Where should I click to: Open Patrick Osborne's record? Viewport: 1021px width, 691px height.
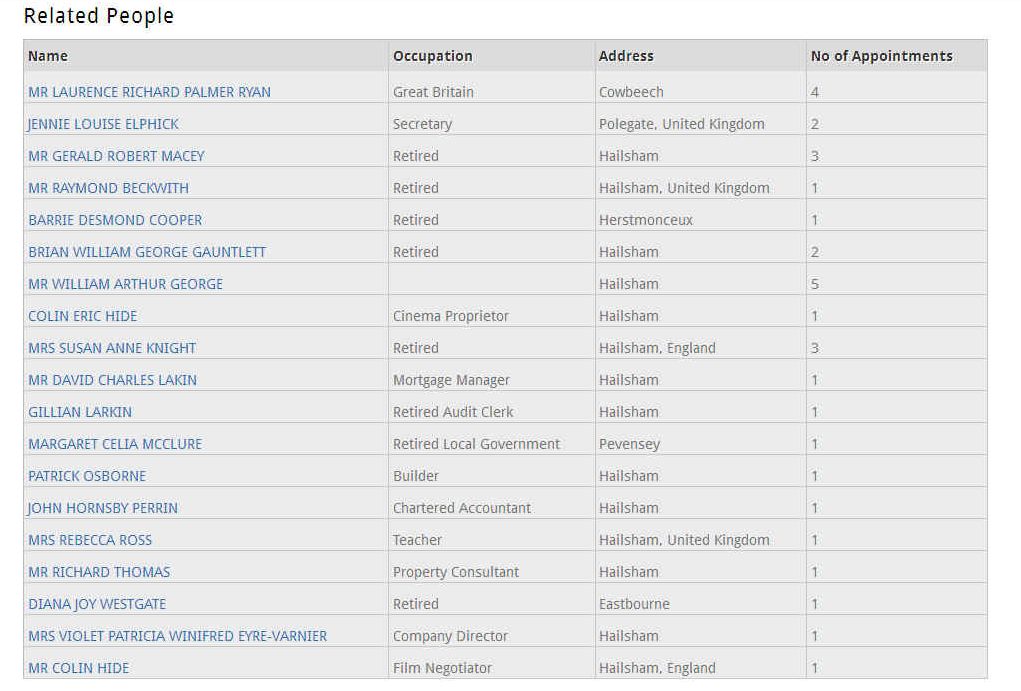point(87,475)
